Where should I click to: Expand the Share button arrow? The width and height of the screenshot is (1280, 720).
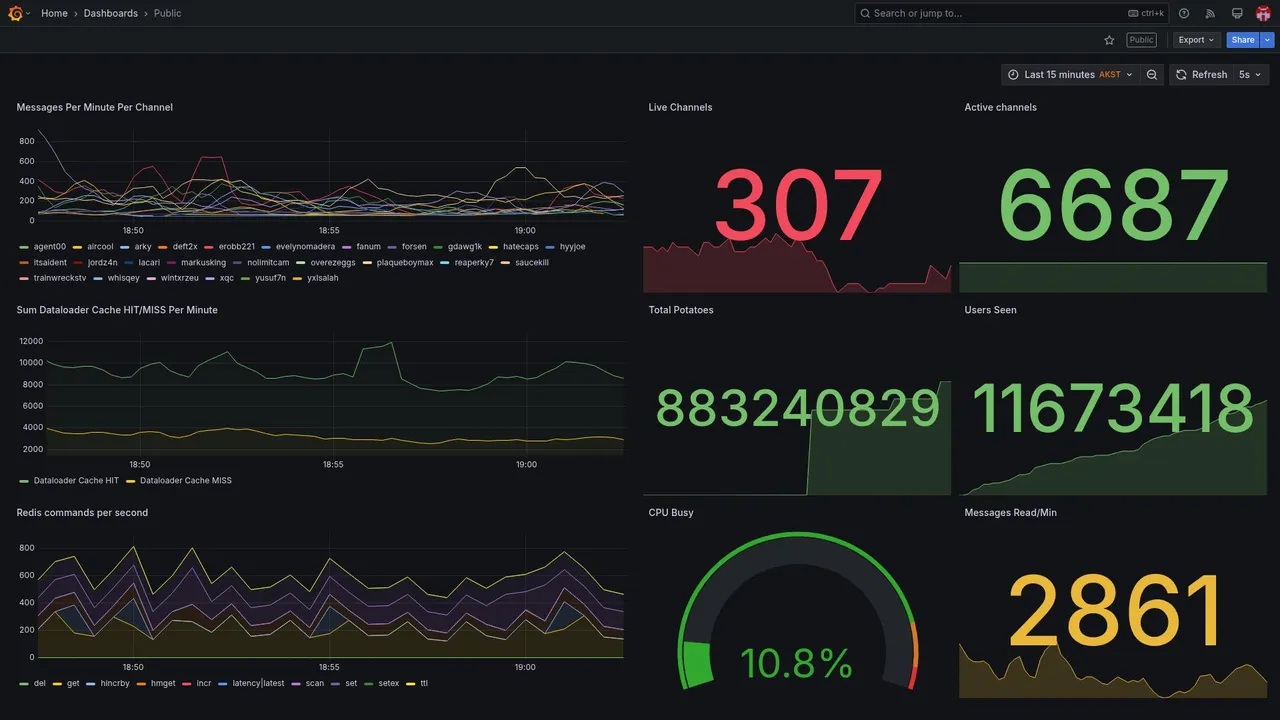(1268, 40)
